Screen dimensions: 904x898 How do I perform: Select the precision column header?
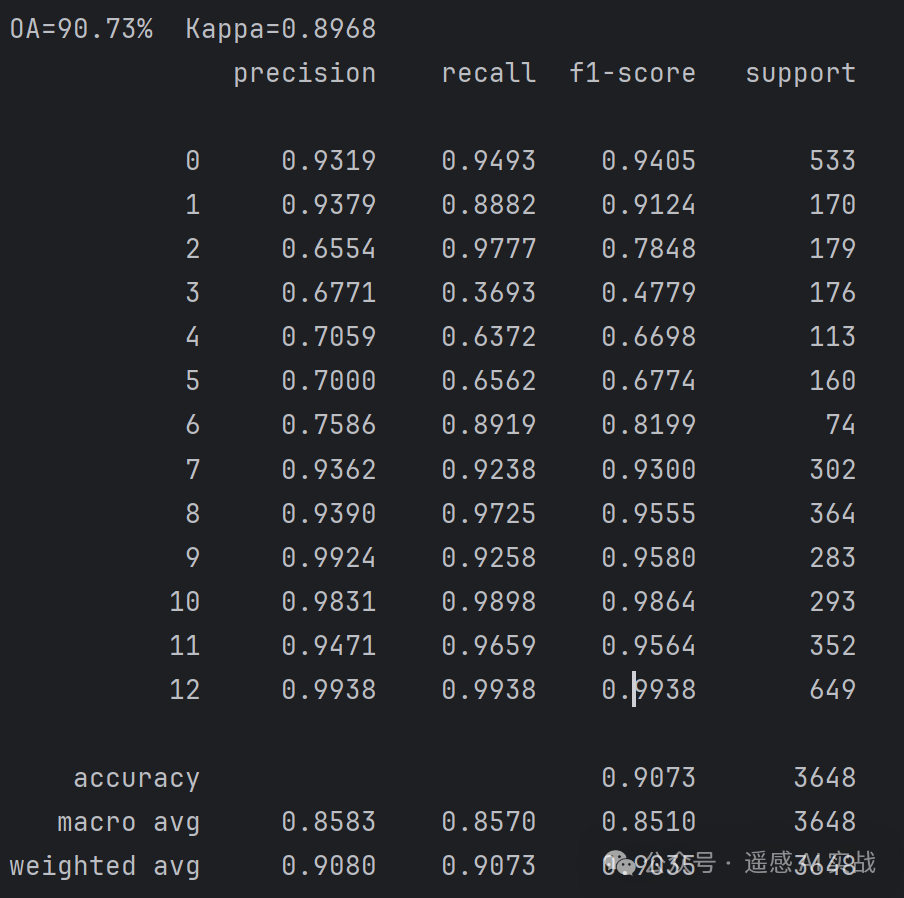click(304, 74)
